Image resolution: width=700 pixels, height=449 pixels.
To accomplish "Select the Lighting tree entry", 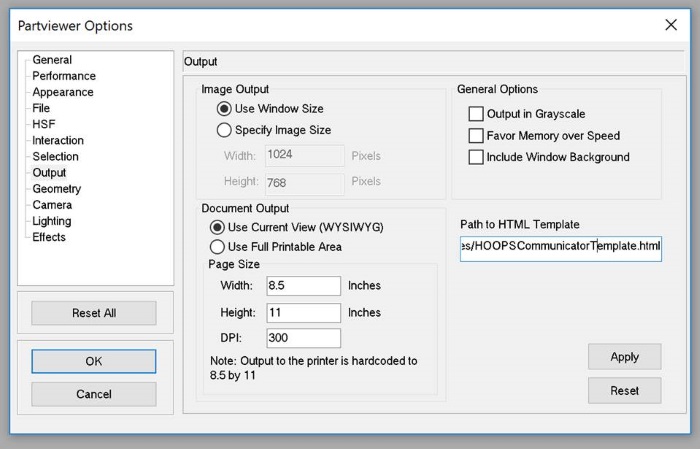I will pyautogui.click(x=52, y=221).
